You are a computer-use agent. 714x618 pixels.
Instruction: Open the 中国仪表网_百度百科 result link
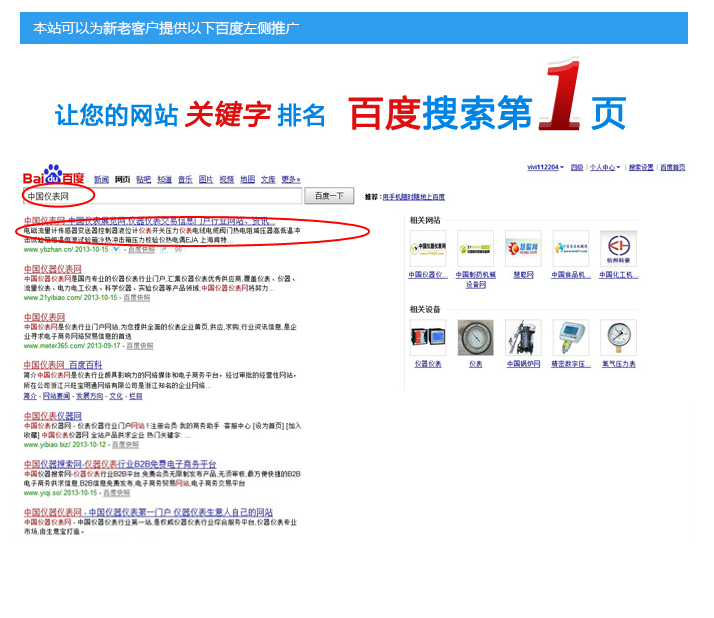point(63,365)
